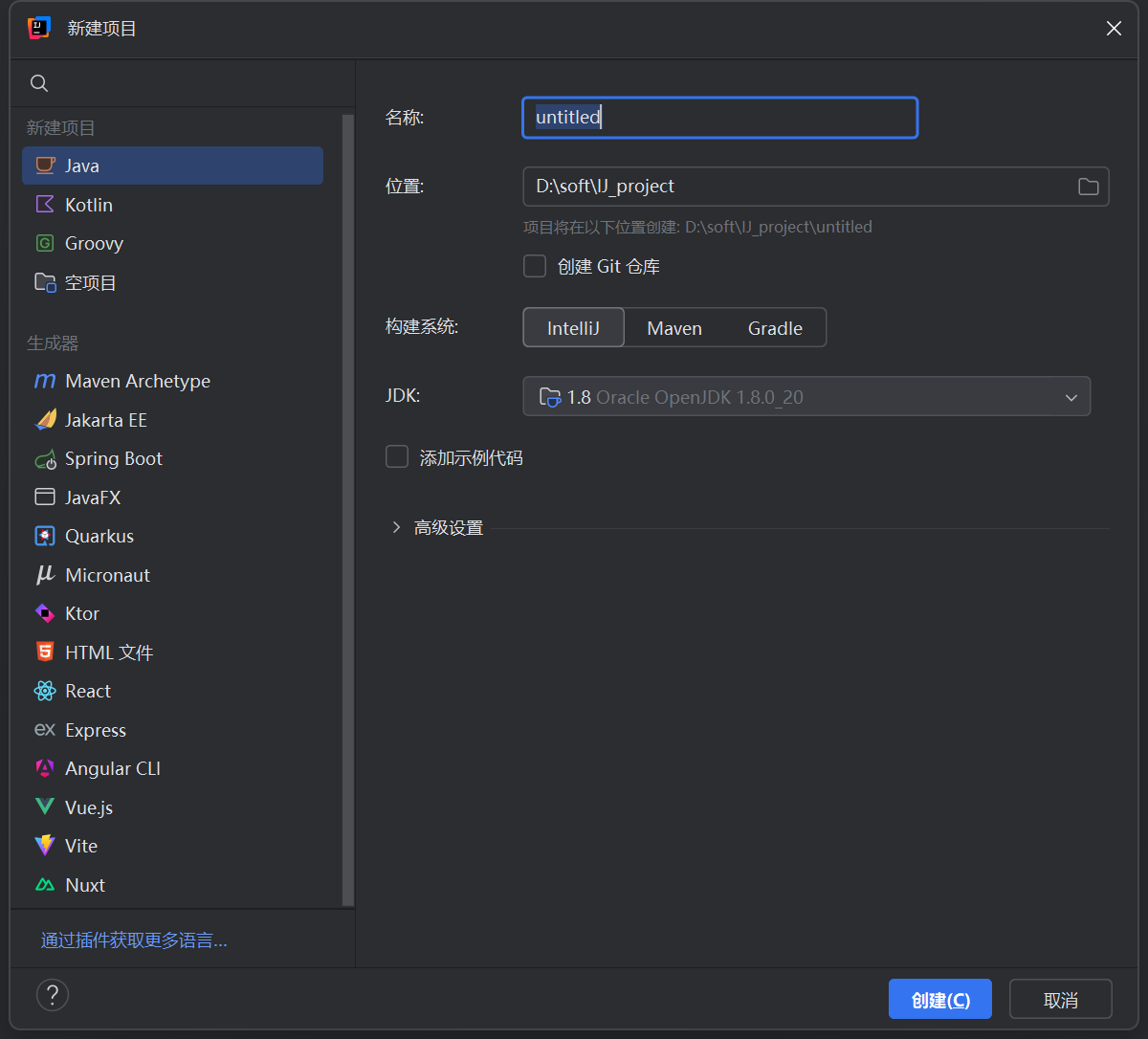The width and height of the screenshot is (1148, 1039).
Task: Switch build system to Gradle
Action: pyautogui.click(x=775, y=327)
